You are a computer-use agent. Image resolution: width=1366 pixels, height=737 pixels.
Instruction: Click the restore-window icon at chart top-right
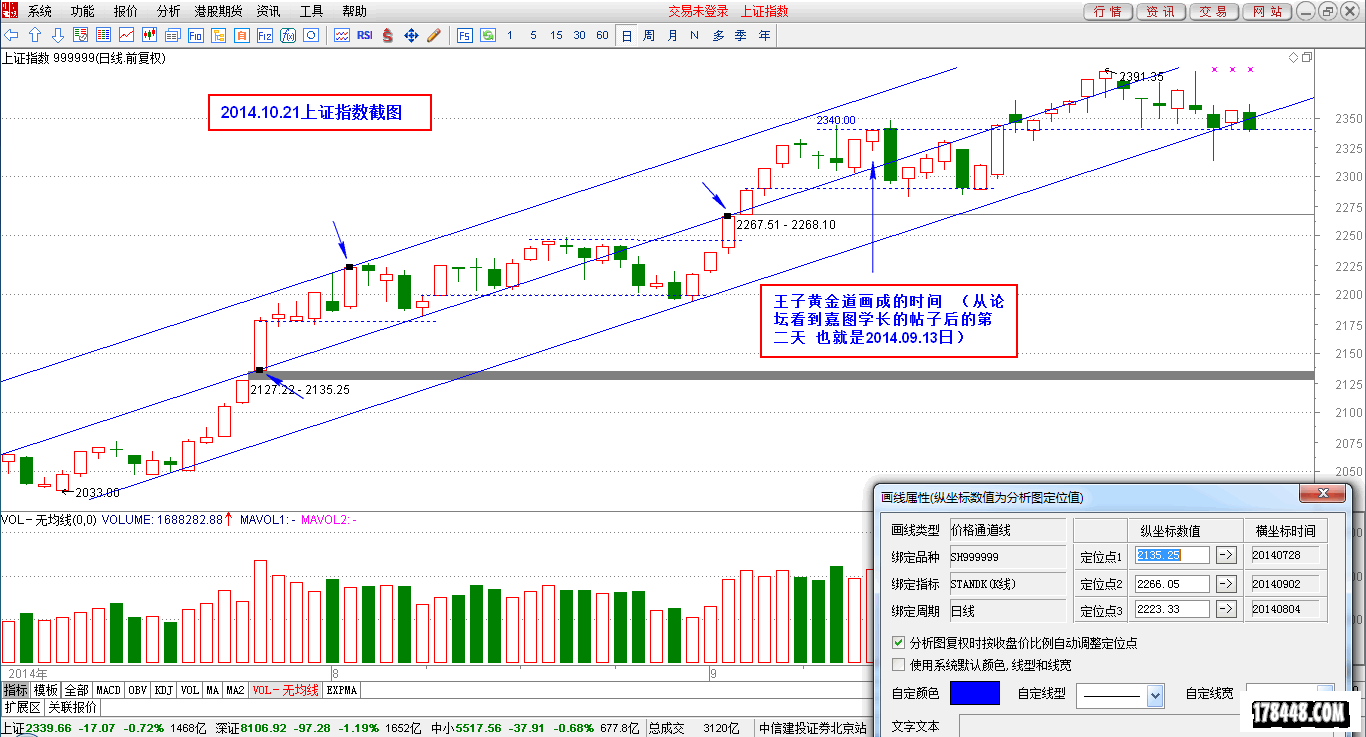(x=1307, y=57)
